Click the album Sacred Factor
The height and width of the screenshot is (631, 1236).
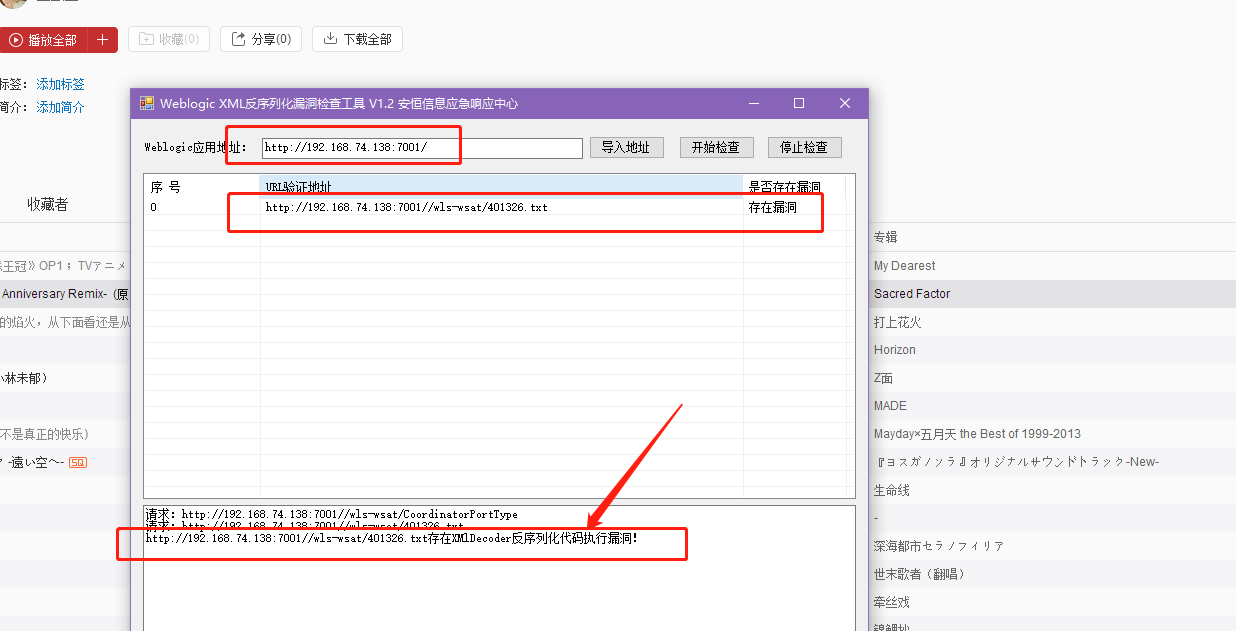[912, 294]
